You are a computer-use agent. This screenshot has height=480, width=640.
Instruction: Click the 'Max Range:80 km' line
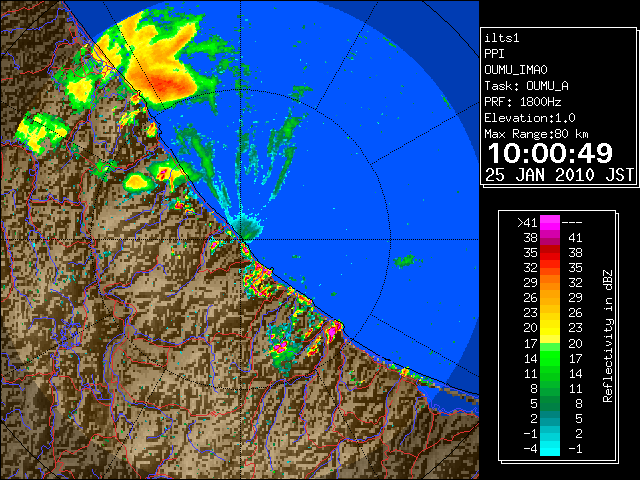tap(536, 134)
